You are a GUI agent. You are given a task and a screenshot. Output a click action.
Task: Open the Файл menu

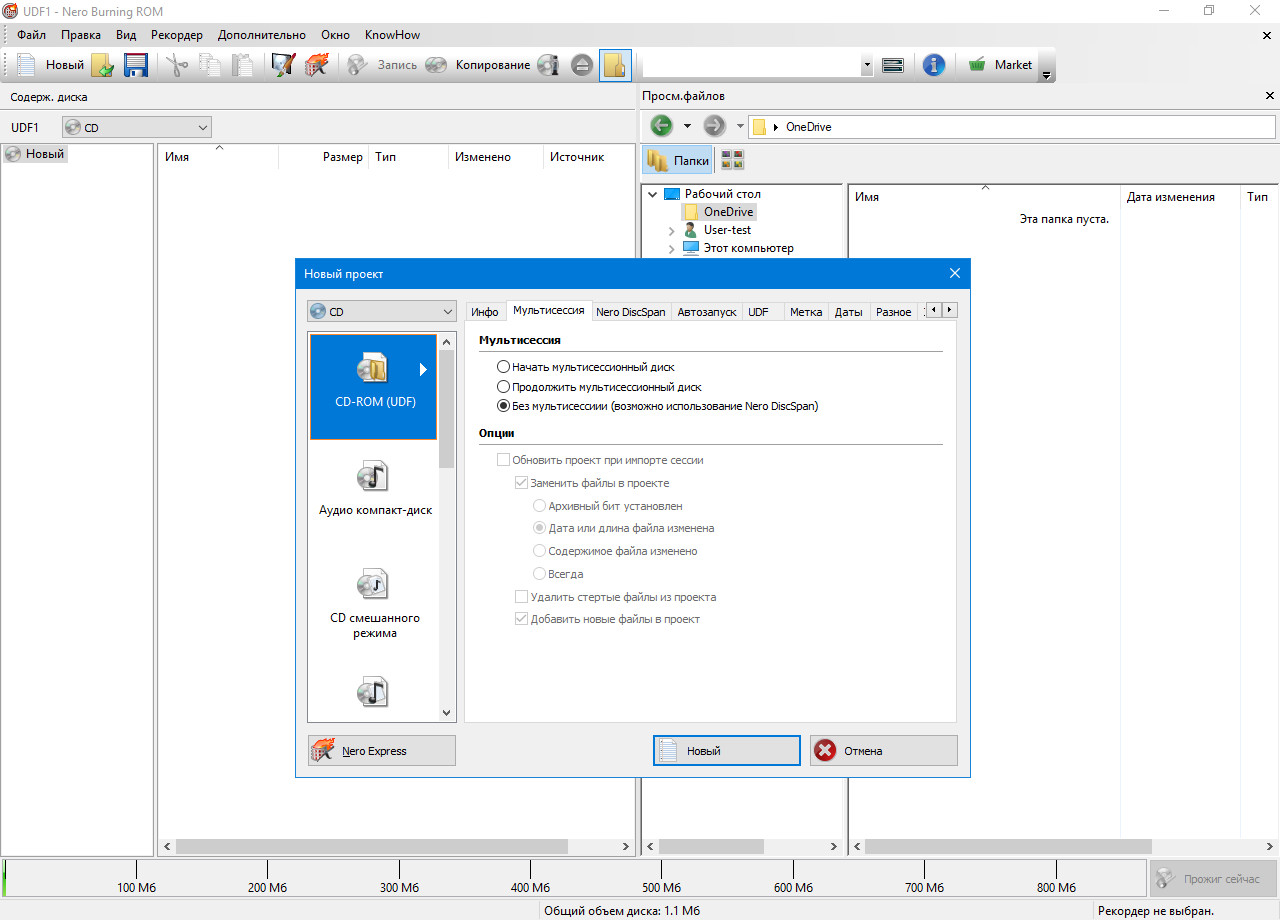pyautogui.click(x=31, y=35)
